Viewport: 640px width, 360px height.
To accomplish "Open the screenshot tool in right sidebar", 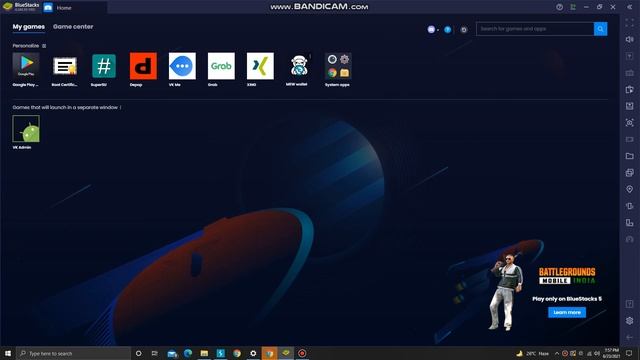I will click(629, 122).
